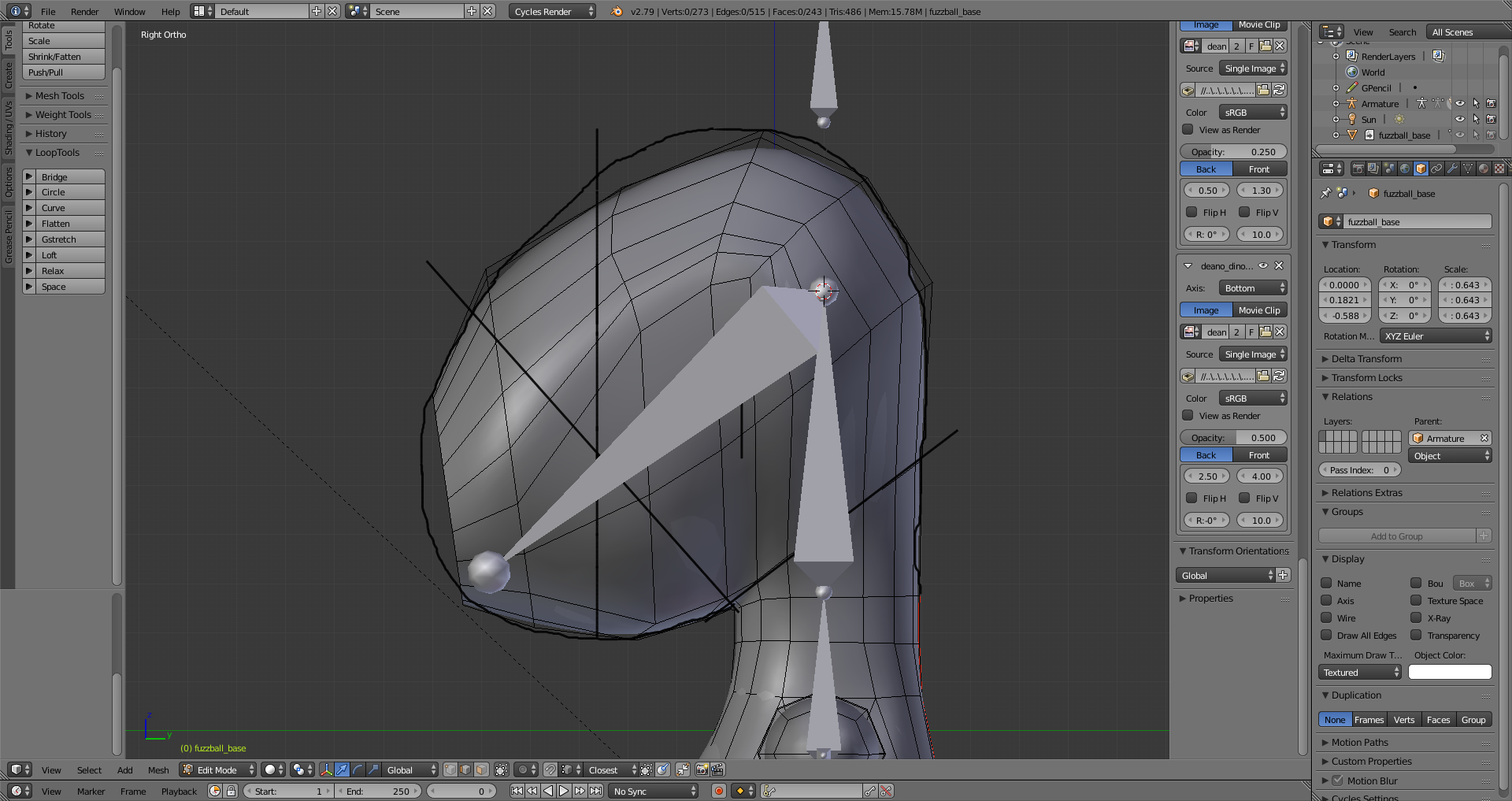Open the Textured maximum draw type dropdown
This screenshot has width=1512, height=801.
click(x=1360, y=672)
